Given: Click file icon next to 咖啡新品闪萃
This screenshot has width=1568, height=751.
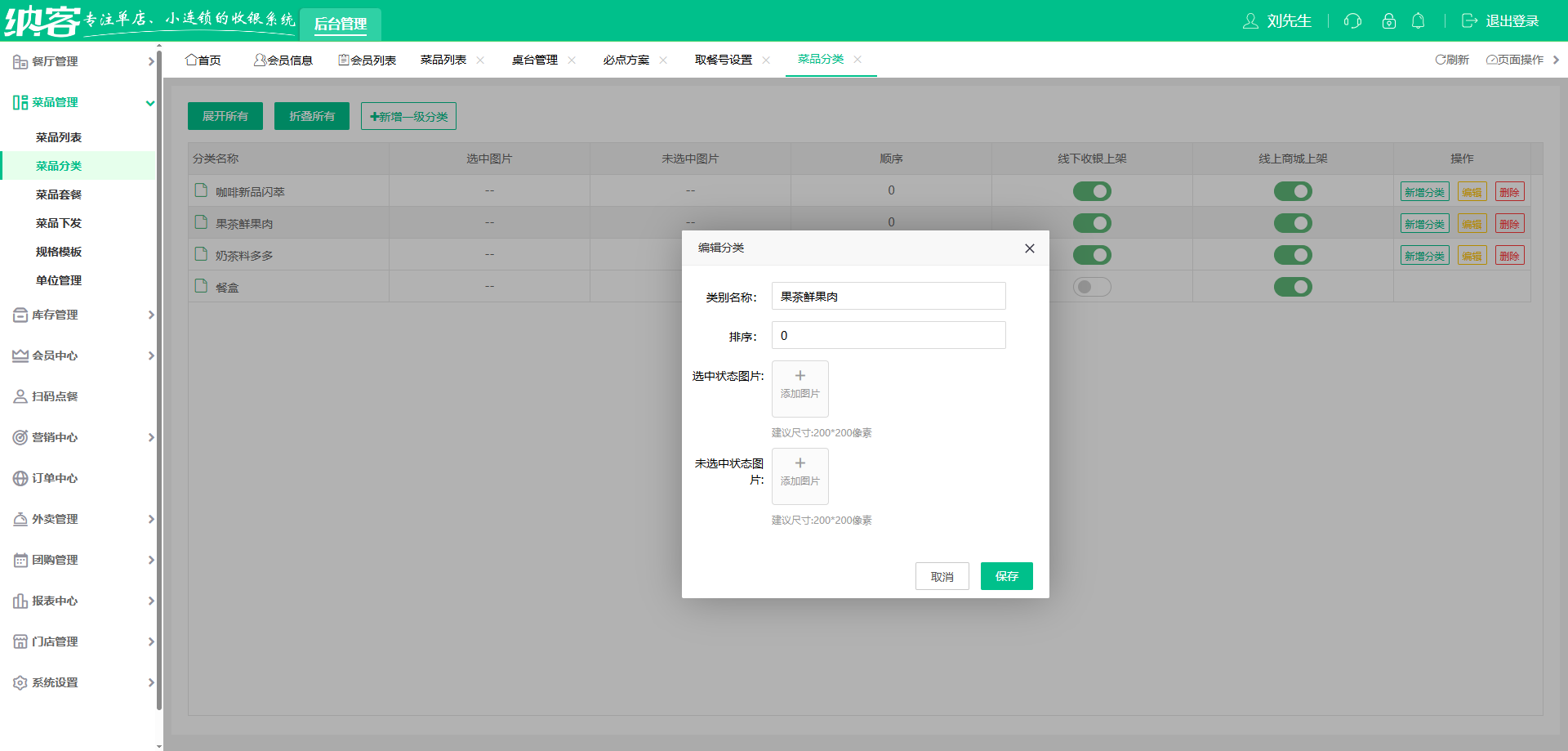Looking at the screenshot, I should click(201, 190).
